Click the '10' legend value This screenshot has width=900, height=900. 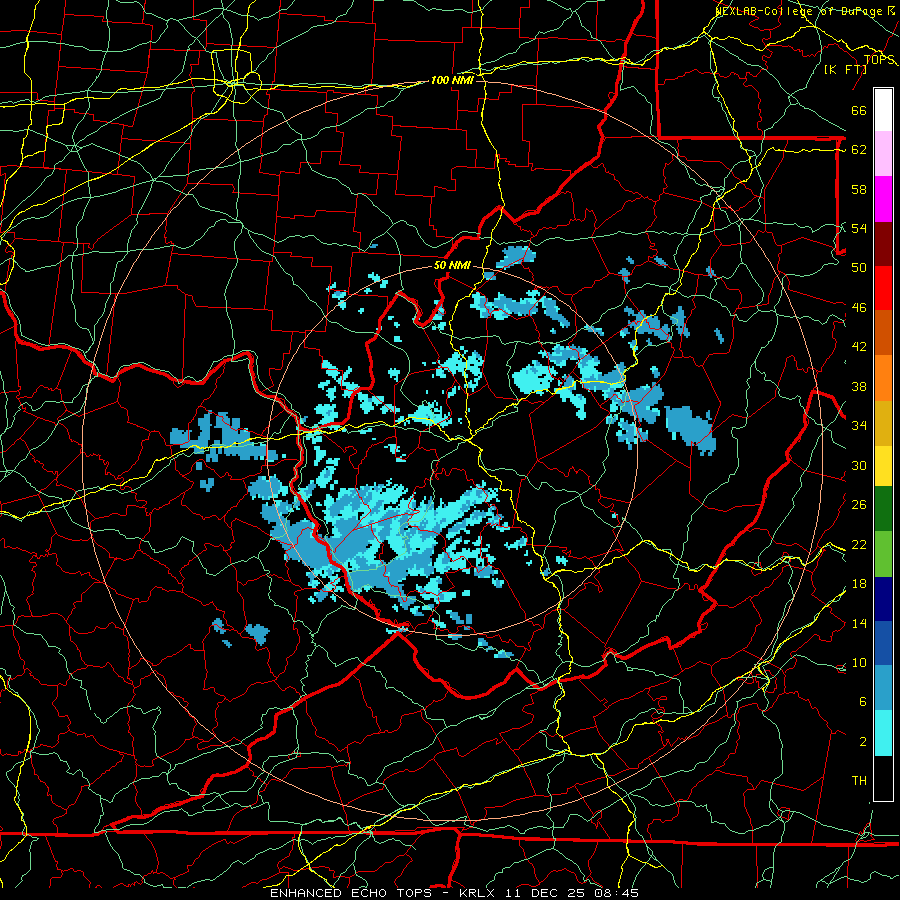859,662
